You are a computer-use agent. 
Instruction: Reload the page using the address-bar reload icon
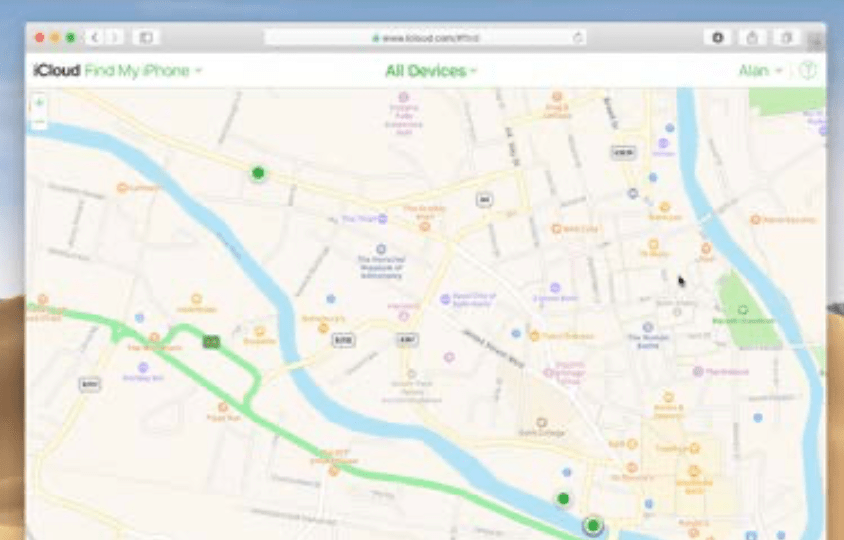tap(578, 38)
